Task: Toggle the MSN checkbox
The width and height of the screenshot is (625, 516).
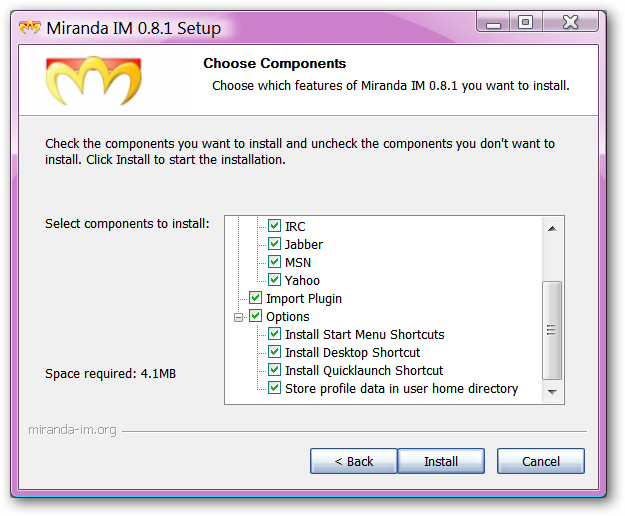Action: point(274,262)
